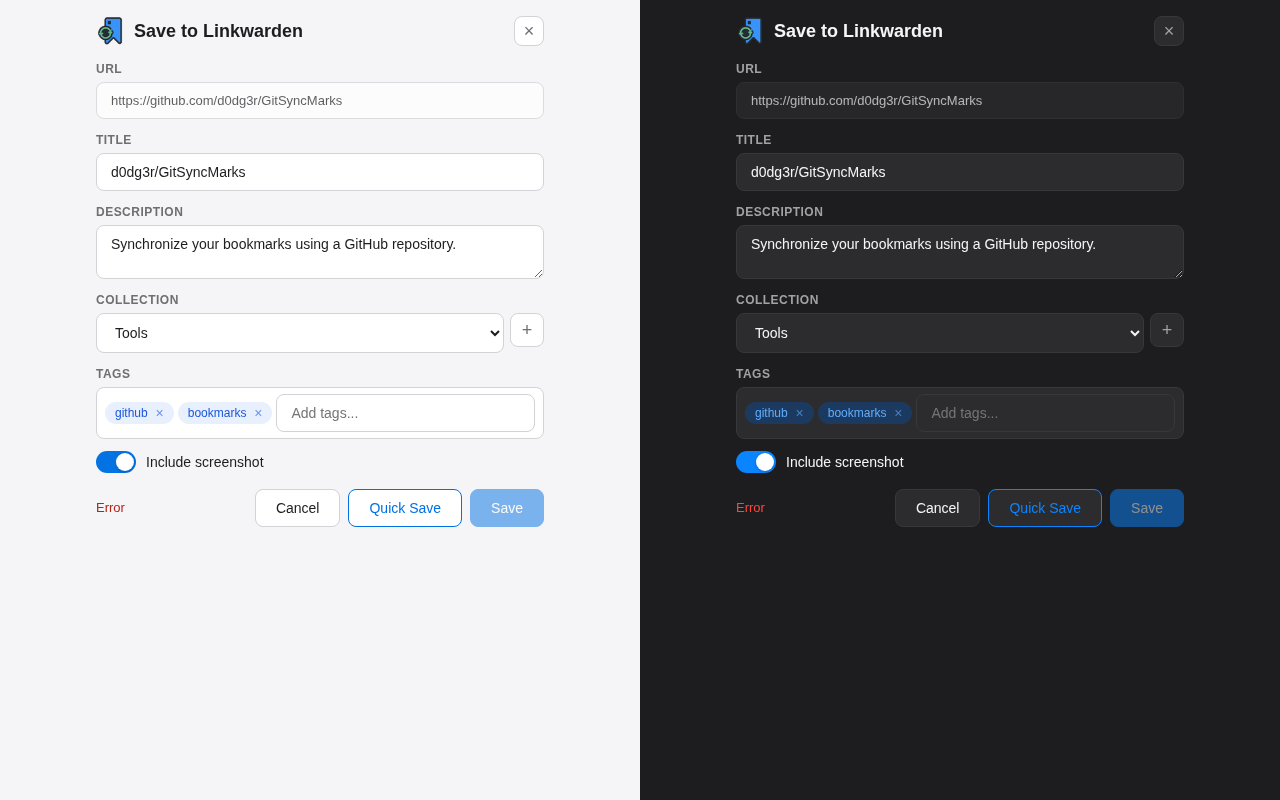Add new collection with plus in the light panel
This screenshot has width=1280, height=800.
(527, 330)
